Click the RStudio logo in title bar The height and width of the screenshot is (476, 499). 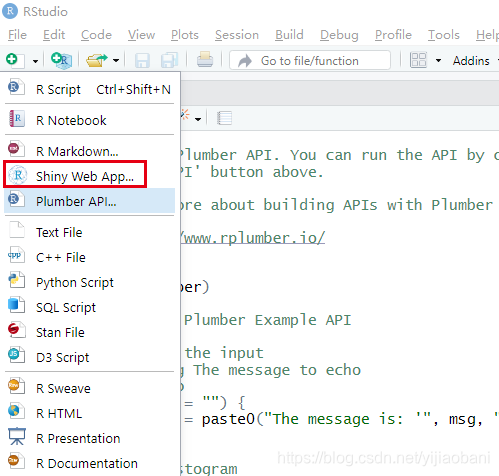10,11
